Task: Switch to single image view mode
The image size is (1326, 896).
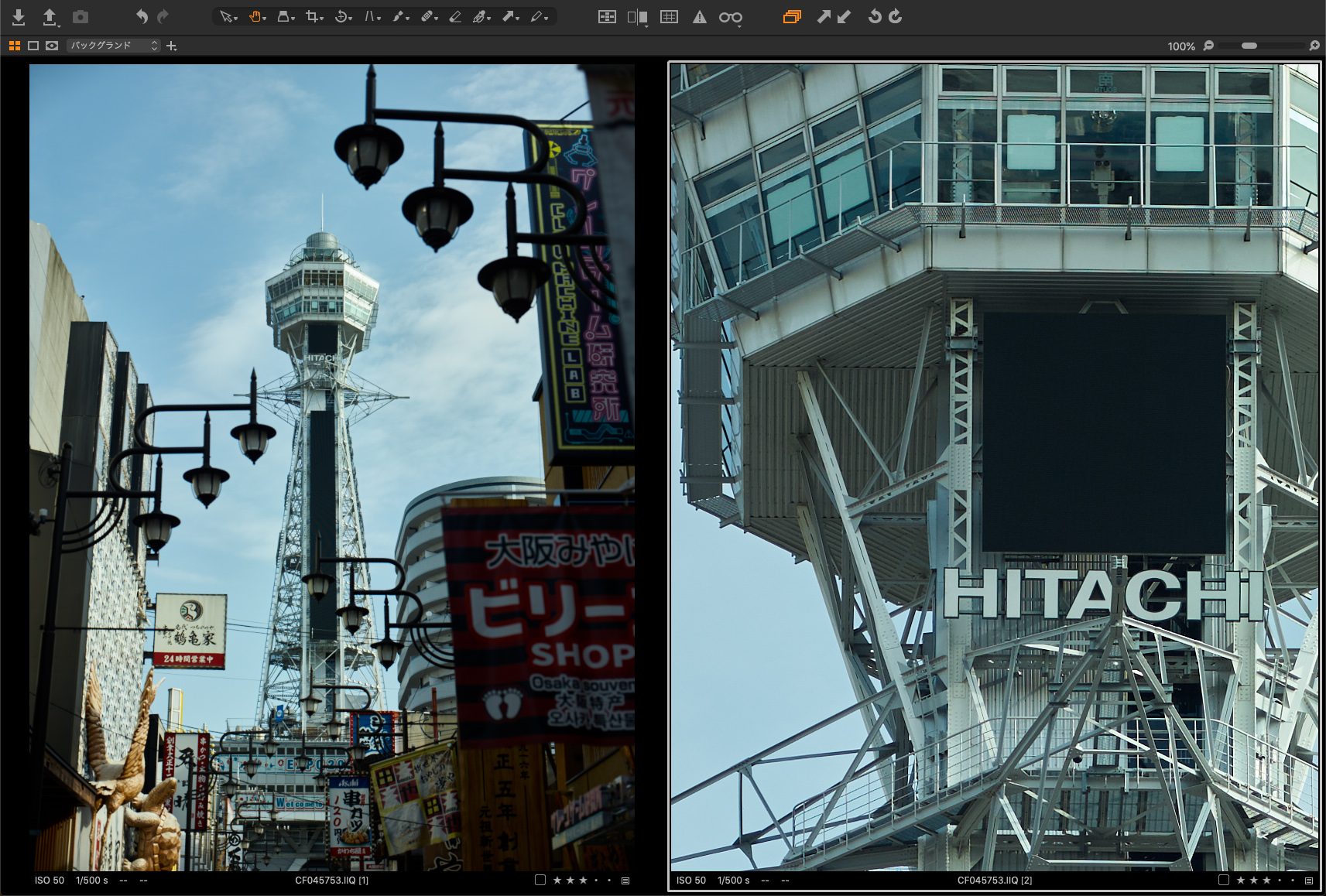Action: (33, 46)
